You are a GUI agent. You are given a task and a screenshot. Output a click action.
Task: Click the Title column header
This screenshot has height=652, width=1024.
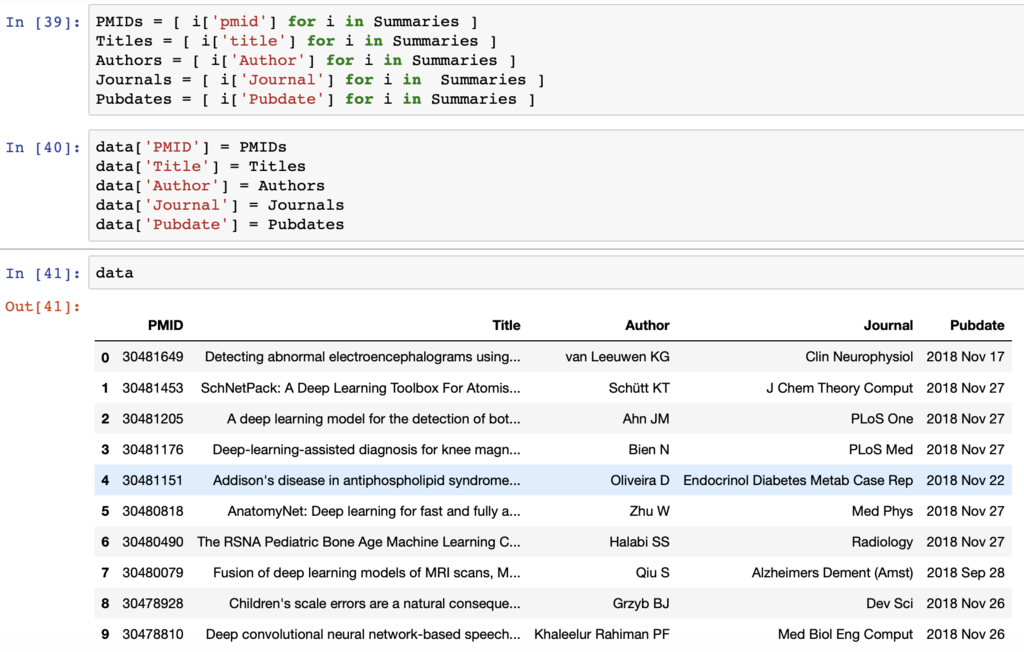pyautogui.click(x=506, y=325)
